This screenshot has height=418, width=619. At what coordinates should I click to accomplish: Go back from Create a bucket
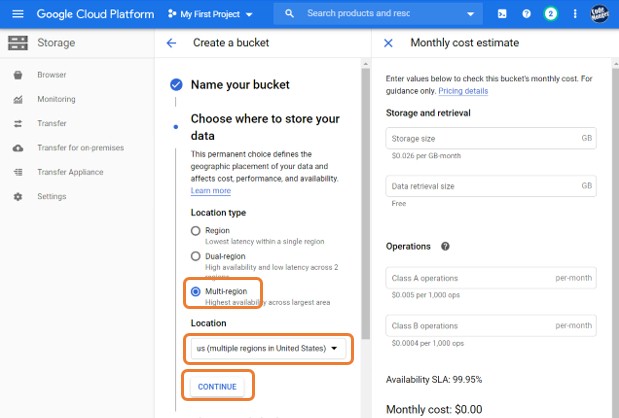171,43
